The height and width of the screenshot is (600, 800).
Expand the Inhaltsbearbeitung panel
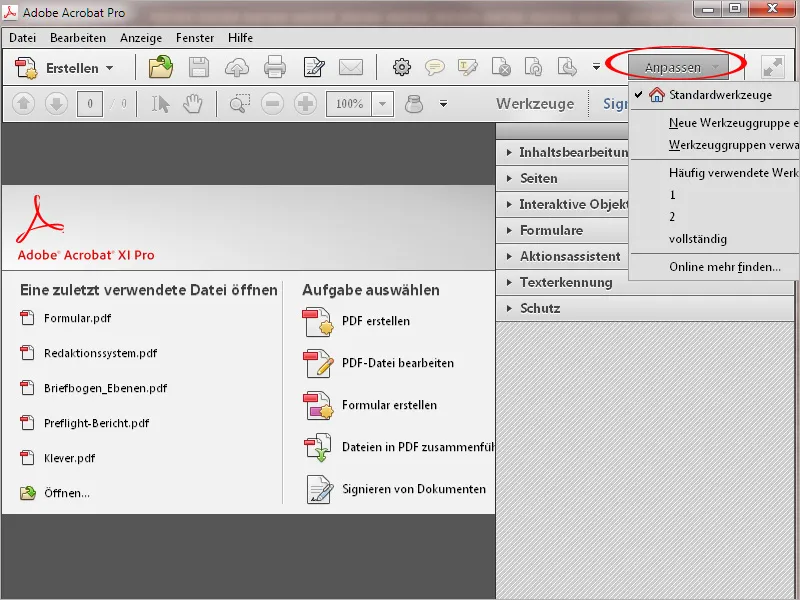pyautogui.click(x=562, y=152)
